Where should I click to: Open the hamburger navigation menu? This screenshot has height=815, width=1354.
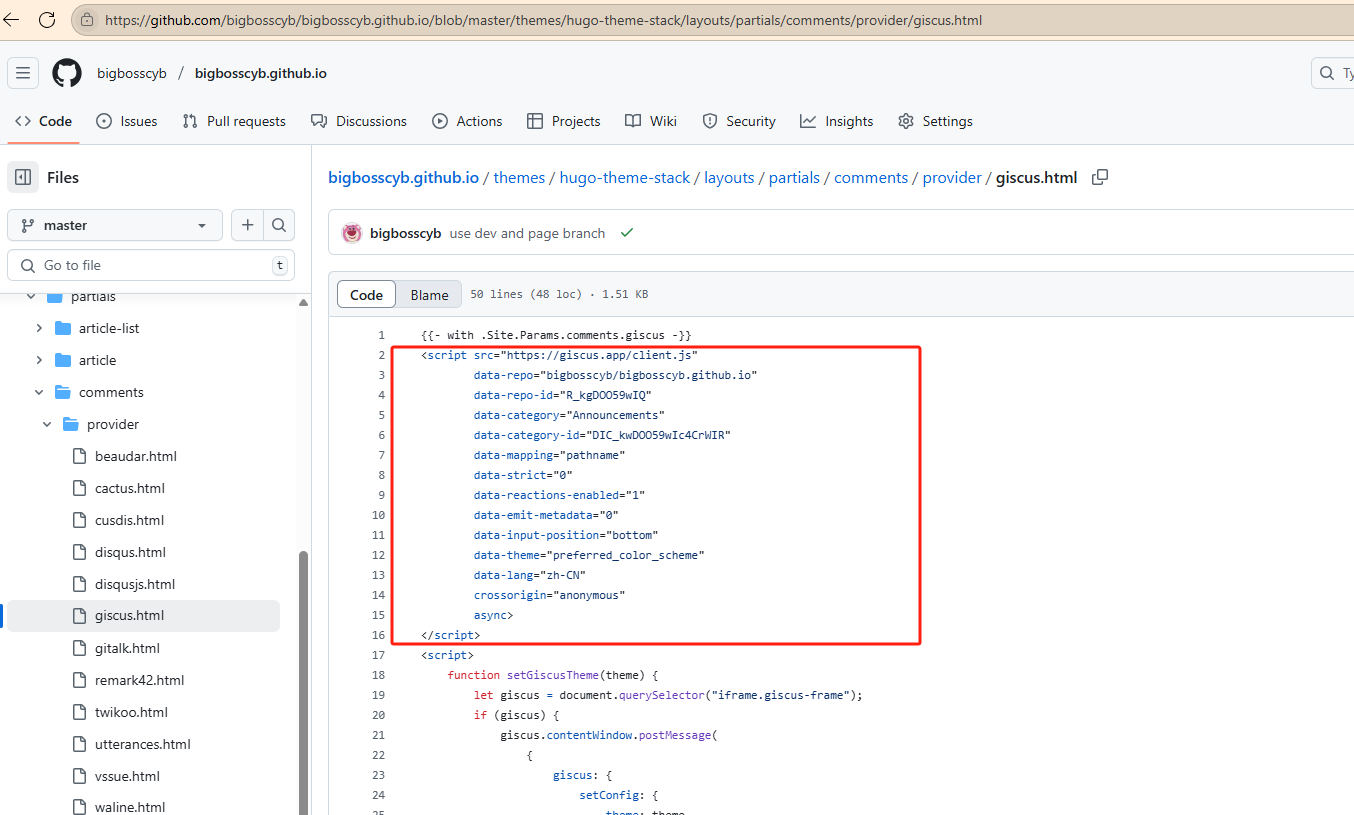coord(23,73)
